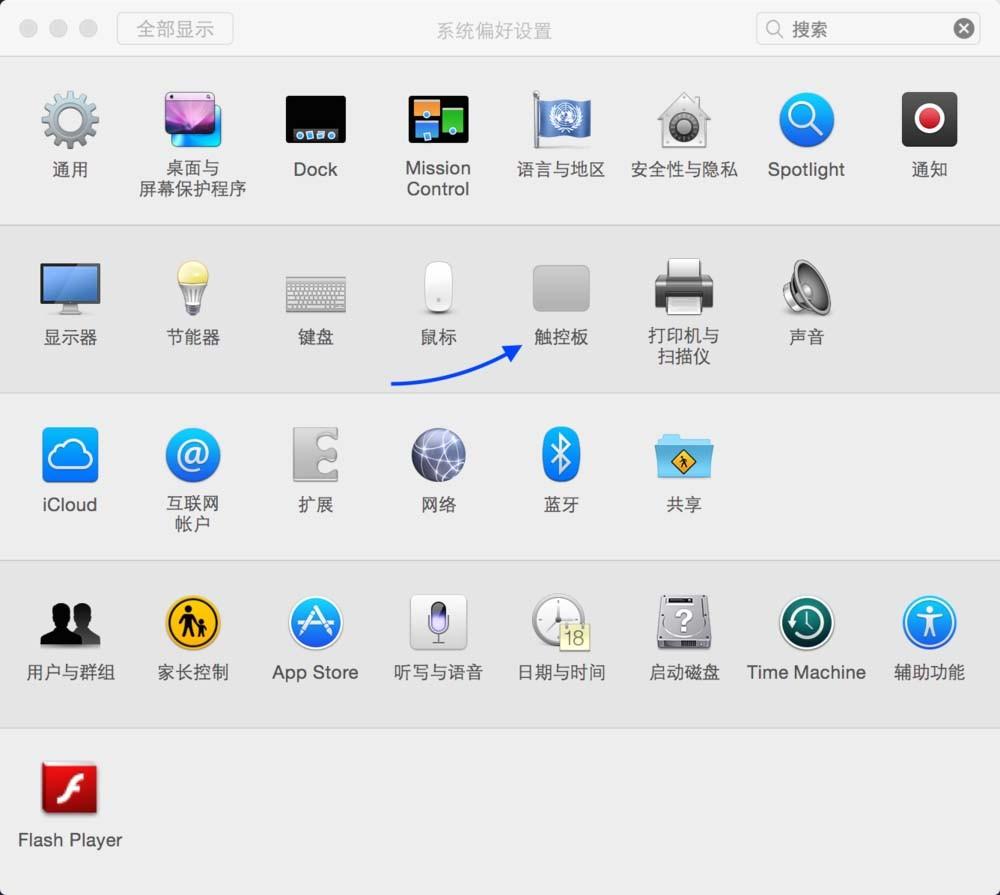Open 节能器 (Energy Saver) settings
This screenshot has width=1000, height=895.
[x=192, y=287]
